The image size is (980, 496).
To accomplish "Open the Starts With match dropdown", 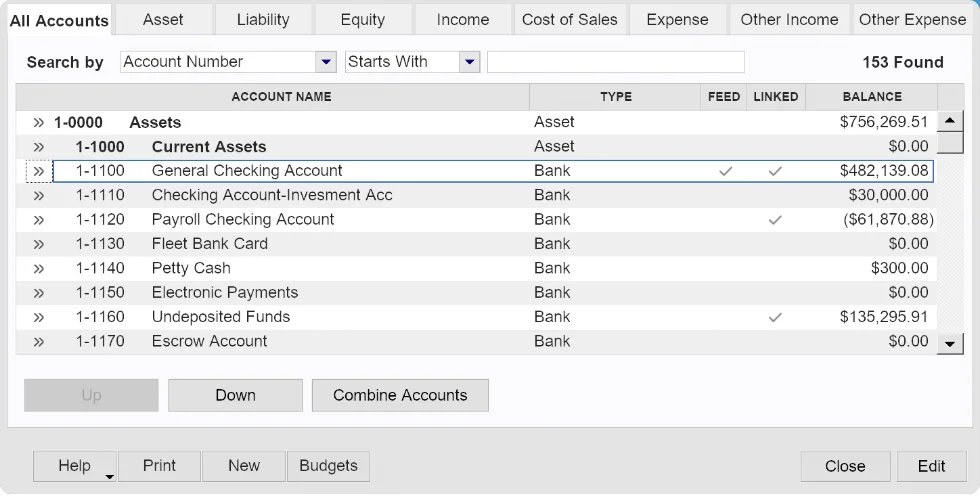I will click(x=469, y=62).
